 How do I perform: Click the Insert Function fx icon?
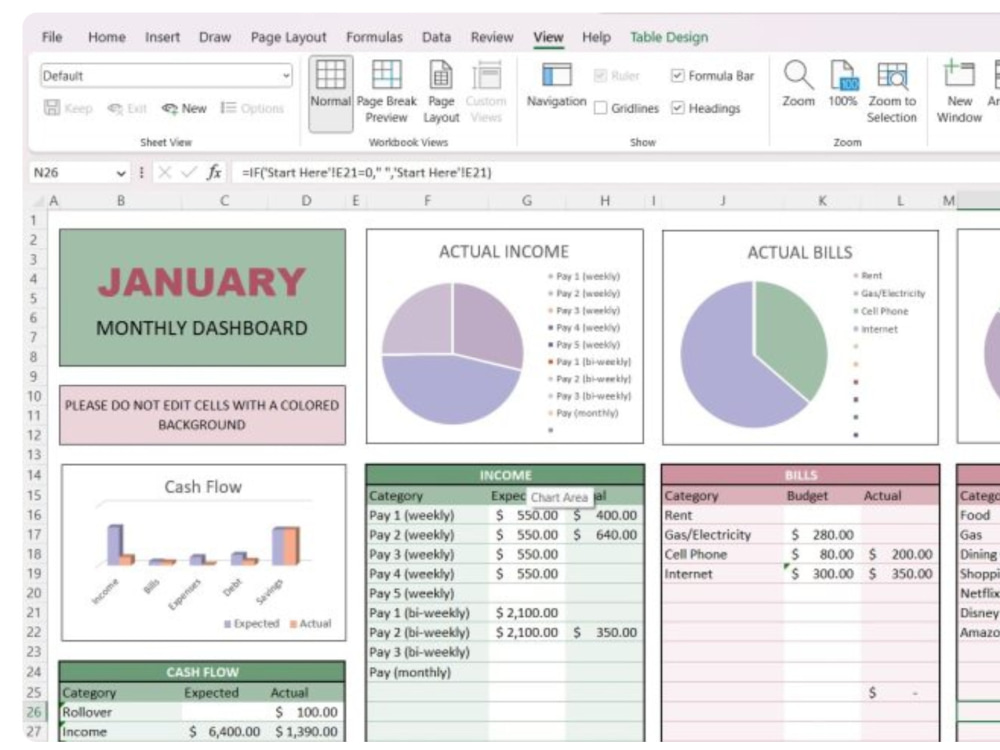coord(214,172)
